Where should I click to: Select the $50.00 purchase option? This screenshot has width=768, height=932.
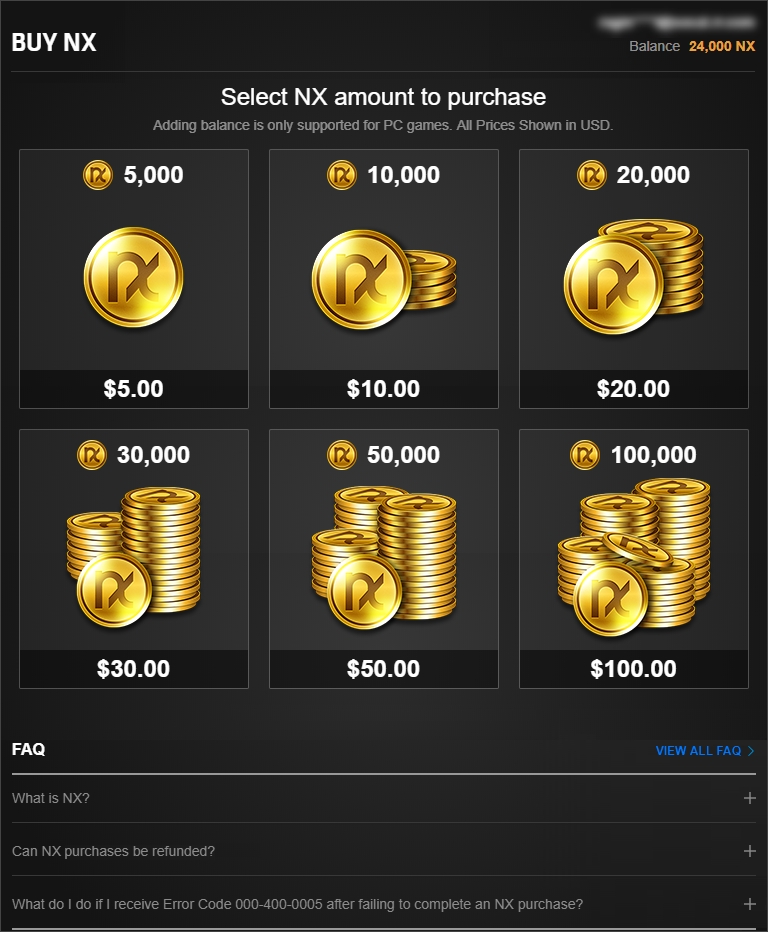[384, 668]
